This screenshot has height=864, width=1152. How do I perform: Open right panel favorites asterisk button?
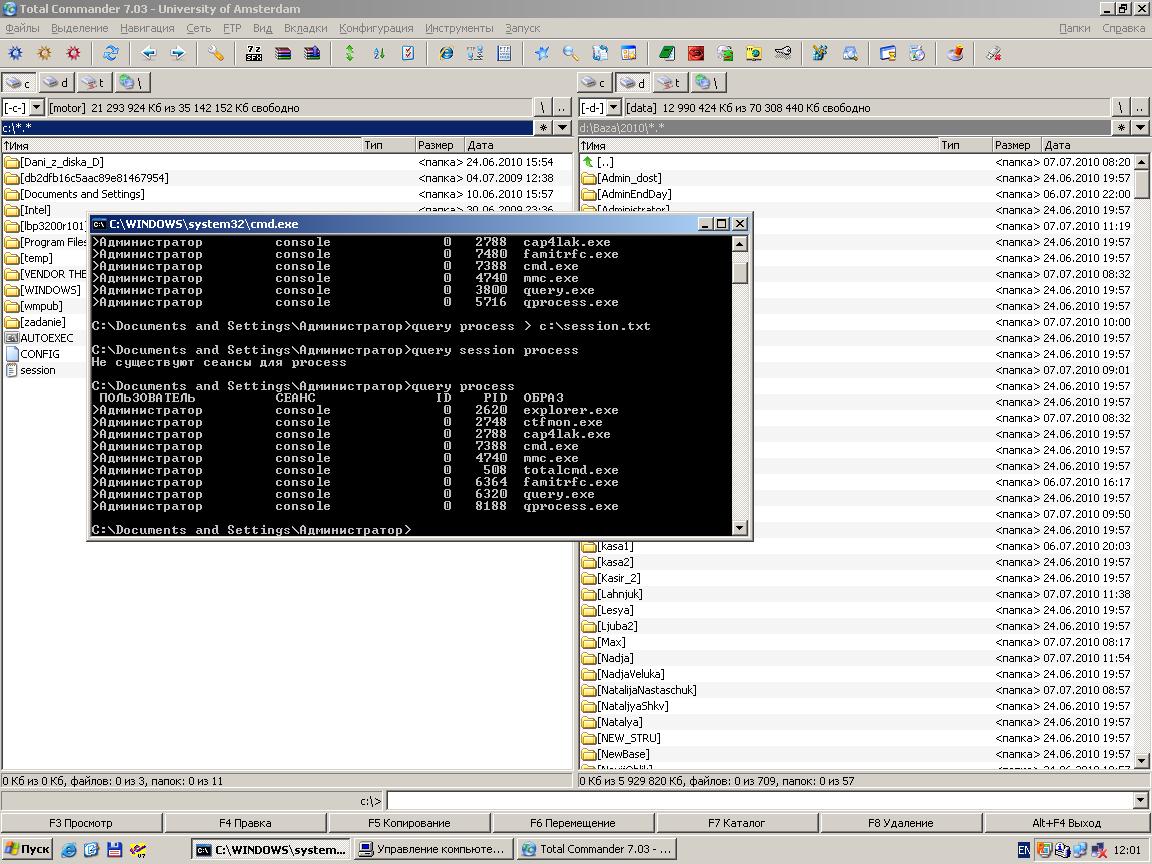click(1120, 128)
